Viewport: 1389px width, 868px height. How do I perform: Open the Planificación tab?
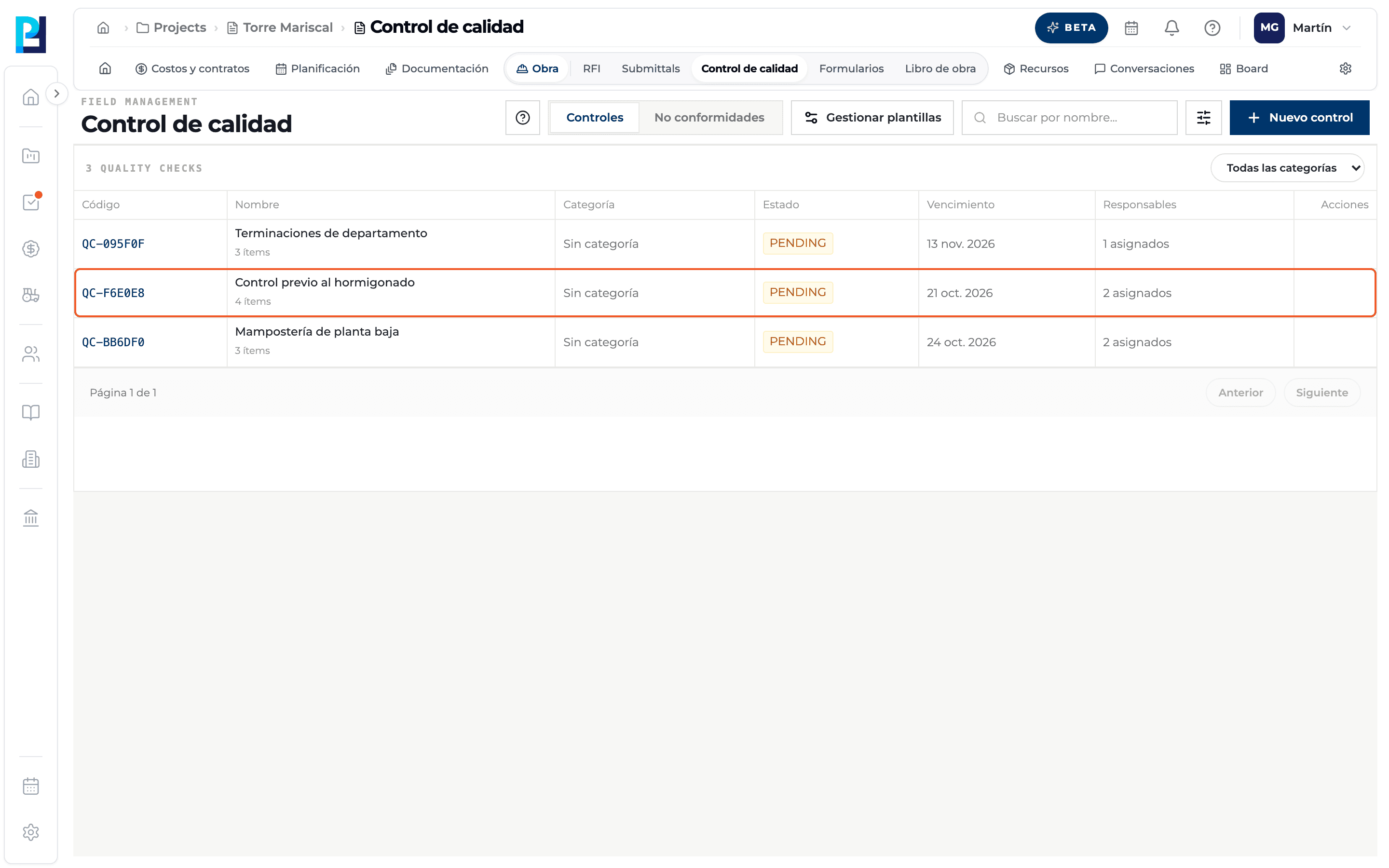point(317,69)
